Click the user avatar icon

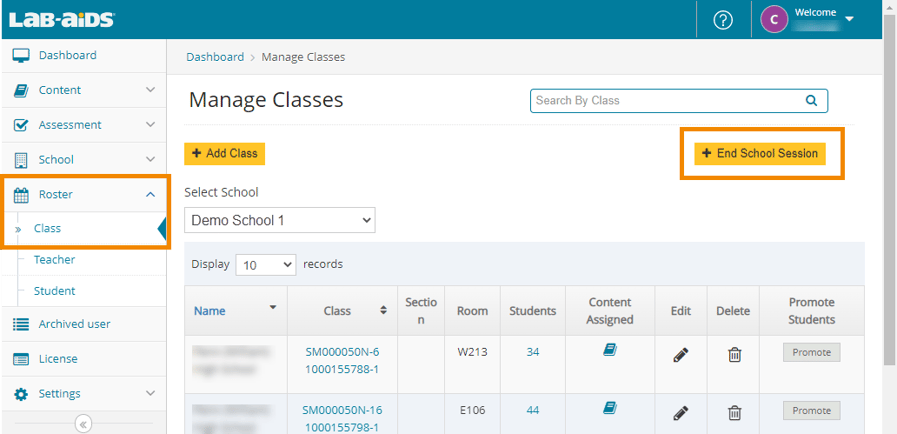pyautogui.click(x=774, y=19)
